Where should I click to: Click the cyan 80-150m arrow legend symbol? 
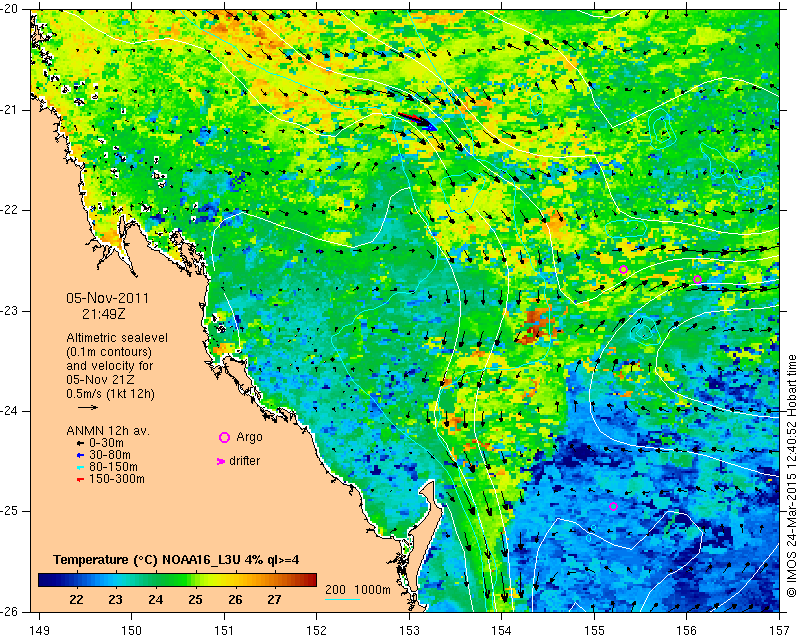pyautogui.click(x=80, y=467)
